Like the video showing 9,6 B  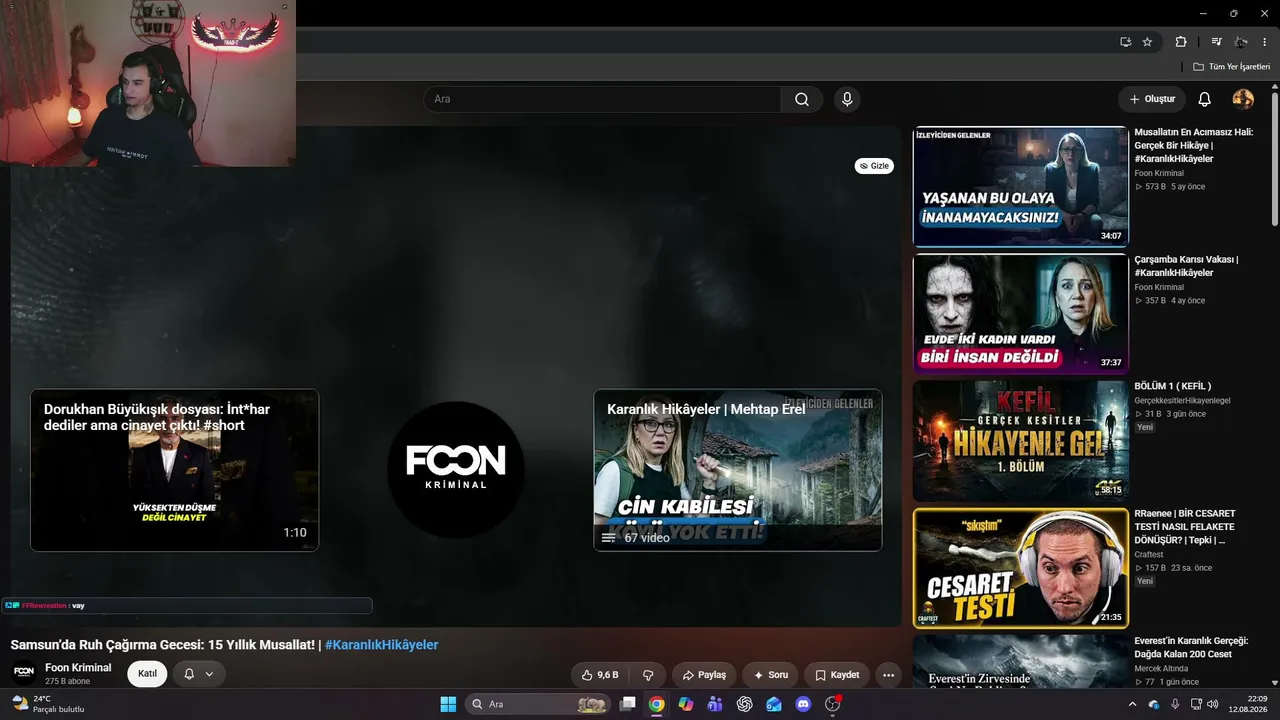pyautogui.click(x=600, y=675)
